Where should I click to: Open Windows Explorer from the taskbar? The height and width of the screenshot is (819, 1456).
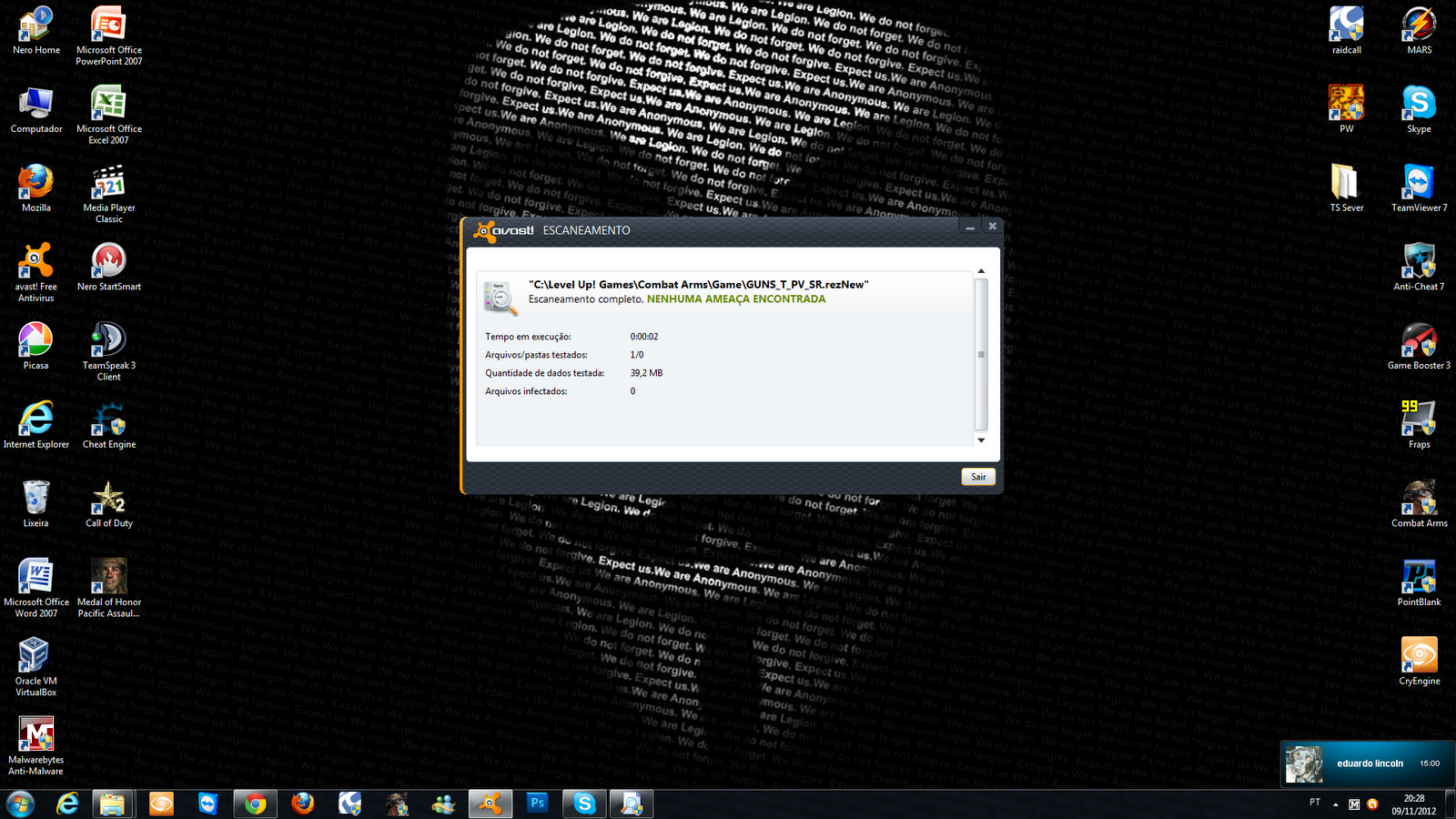[x=112, y=804]
